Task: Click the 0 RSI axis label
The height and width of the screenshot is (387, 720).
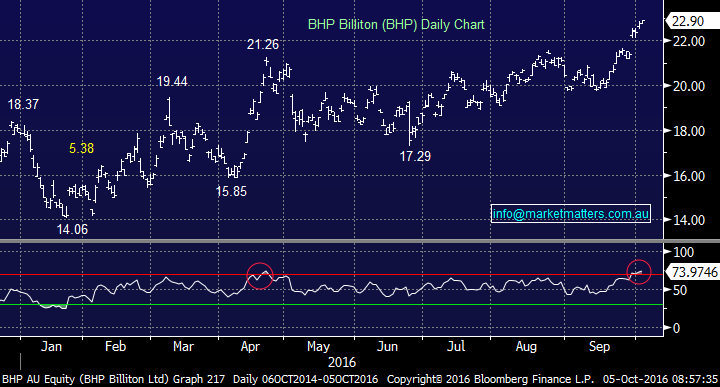Action: coord(676,328)
